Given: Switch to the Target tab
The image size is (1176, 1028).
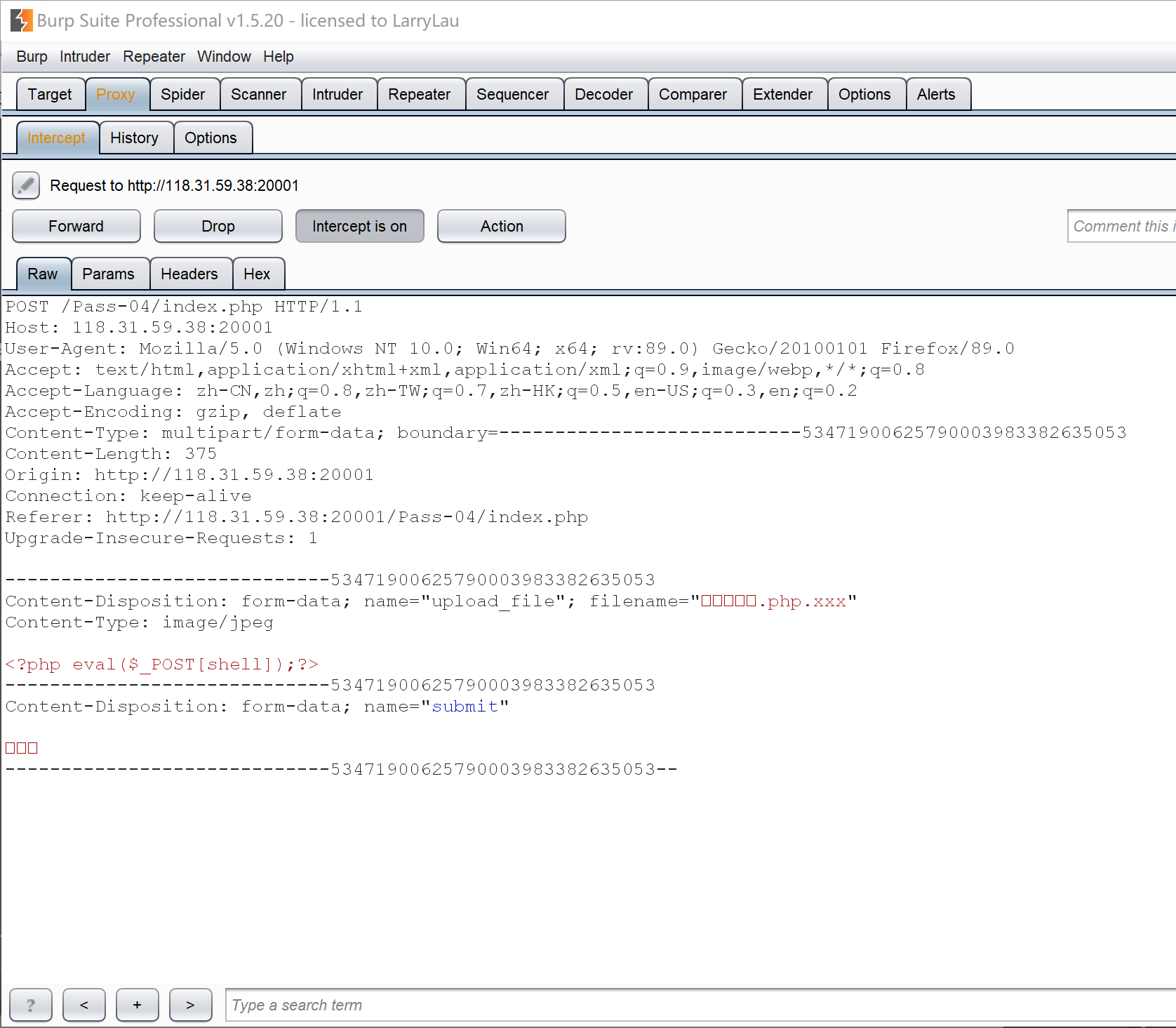Looking at the screenshot, I should coord(50,94).
